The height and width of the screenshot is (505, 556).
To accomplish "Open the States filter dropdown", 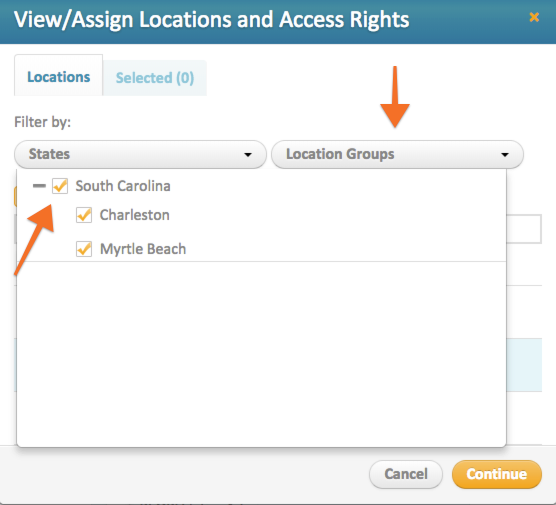I will tap(140, 154).
